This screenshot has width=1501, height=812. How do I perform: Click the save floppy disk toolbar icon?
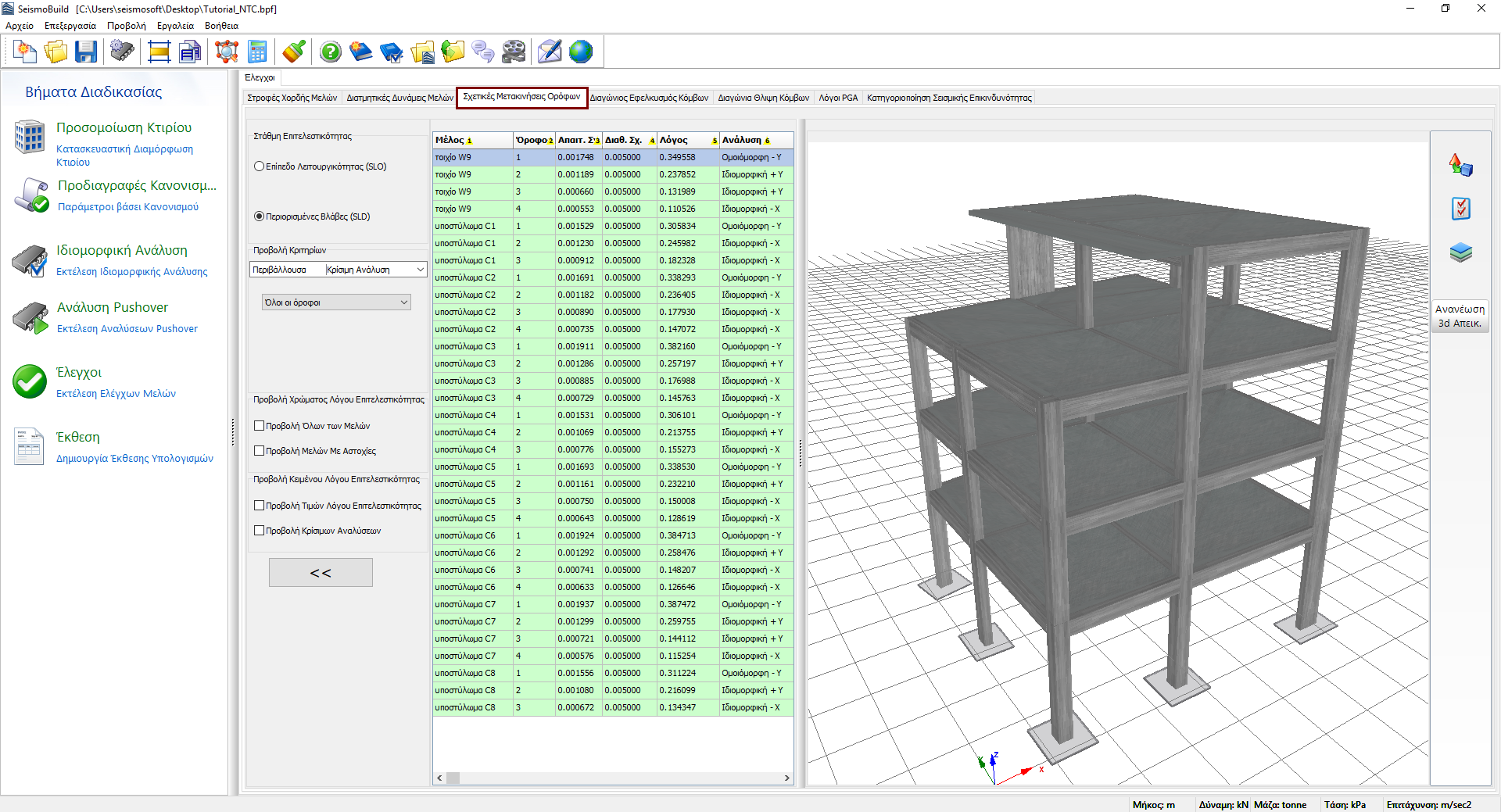pyautogui.click(x=86, y=52)
